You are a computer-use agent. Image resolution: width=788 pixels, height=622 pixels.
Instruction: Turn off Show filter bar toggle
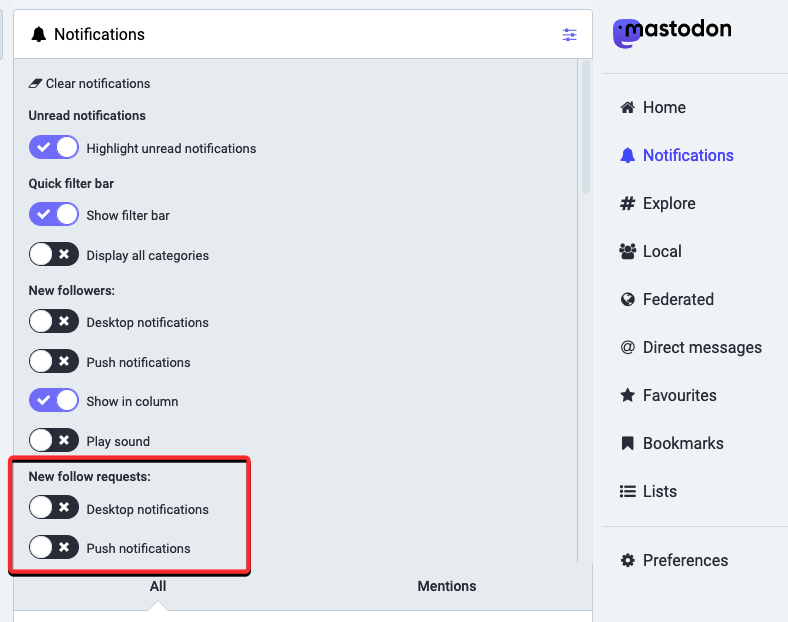pyautogui.click(x=54, y=215)
